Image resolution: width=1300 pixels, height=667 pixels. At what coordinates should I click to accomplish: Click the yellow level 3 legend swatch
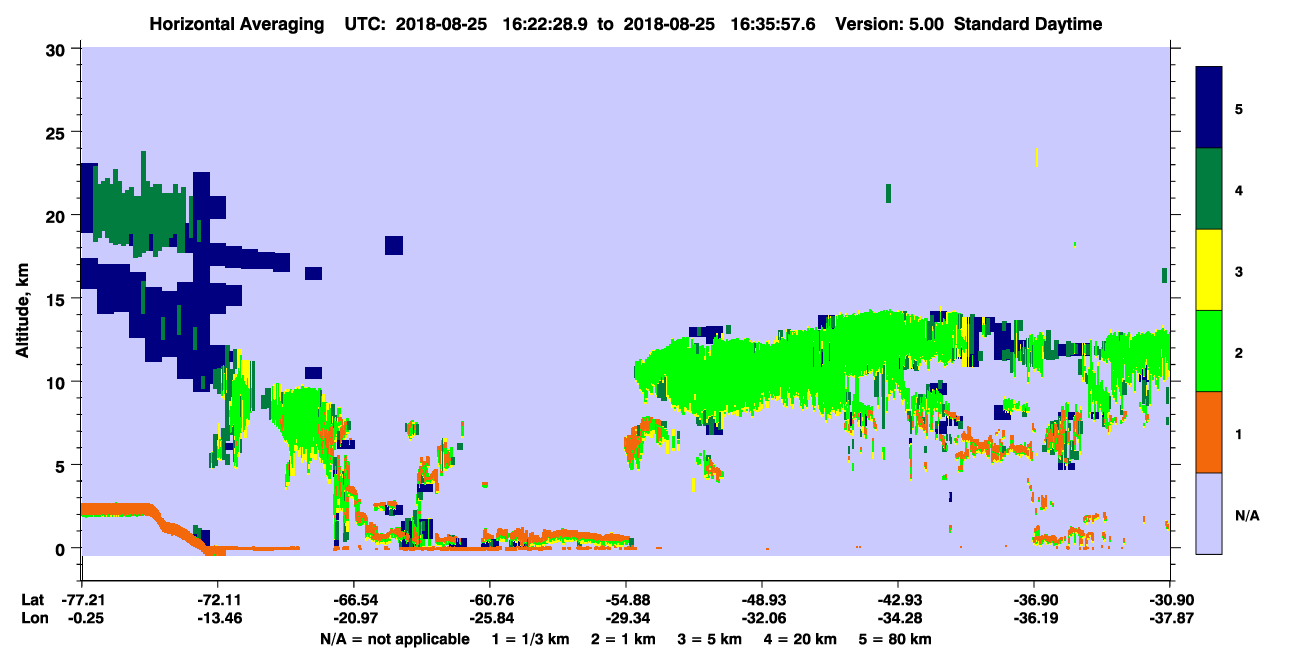(1209, 270)
